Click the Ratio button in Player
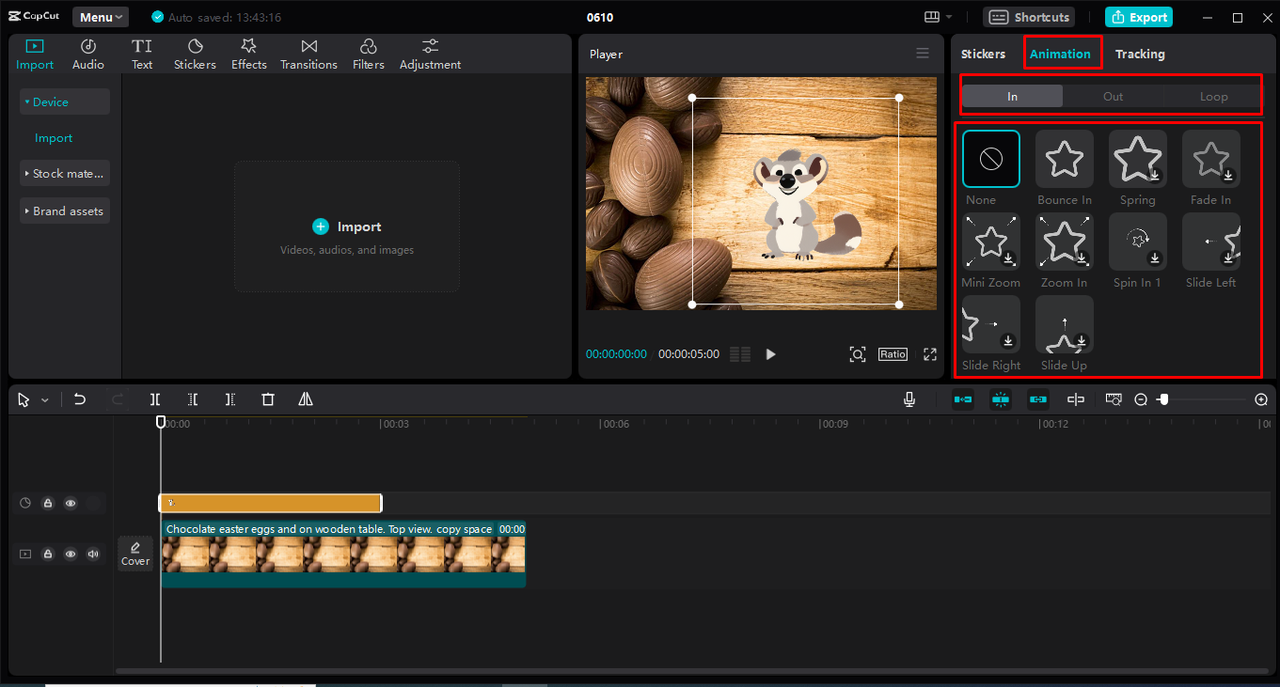Viewport: 1280px width, 687px height. pyautogui.click(x=893, y=354)
